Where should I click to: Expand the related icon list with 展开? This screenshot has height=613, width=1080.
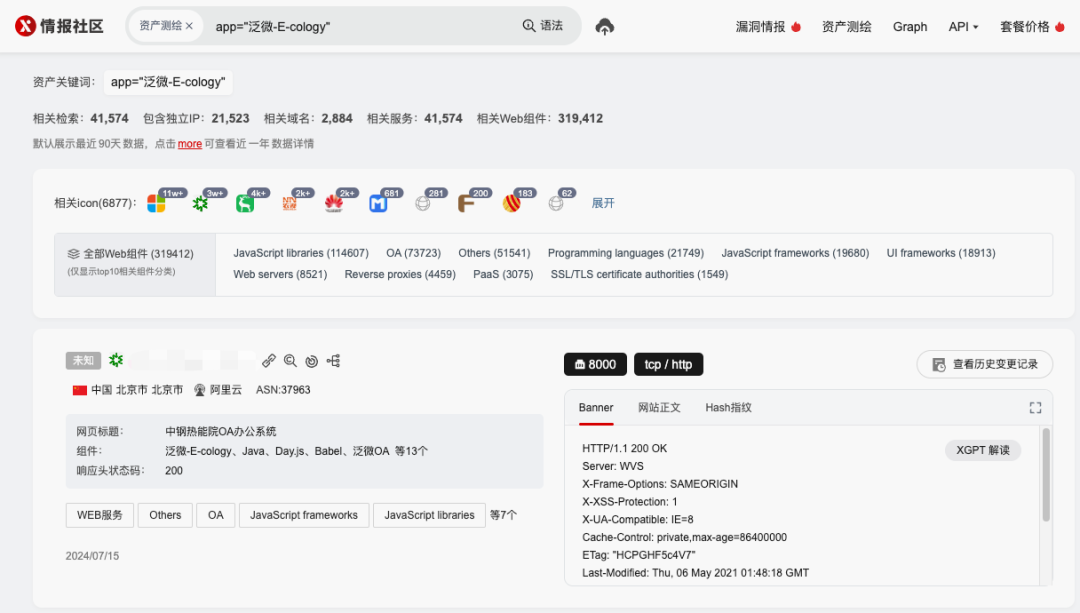603,203
